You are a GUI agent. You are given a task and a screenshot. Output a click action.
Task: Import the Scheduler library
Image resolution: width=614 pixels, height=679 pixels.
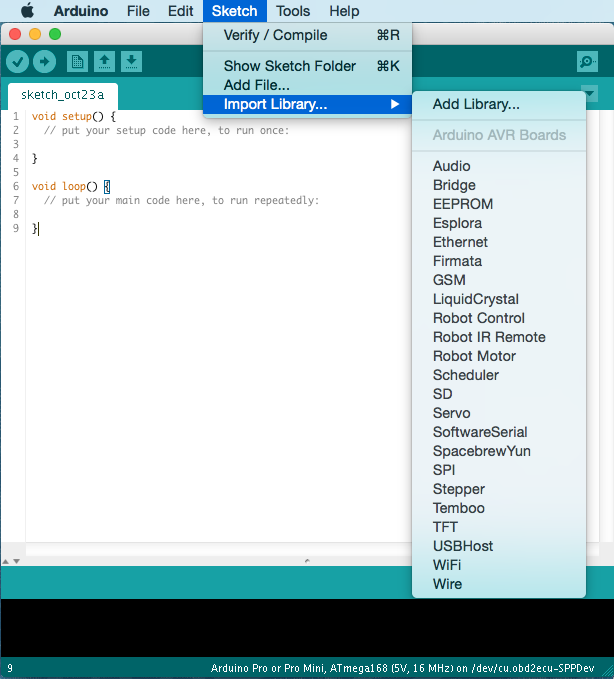499,375
